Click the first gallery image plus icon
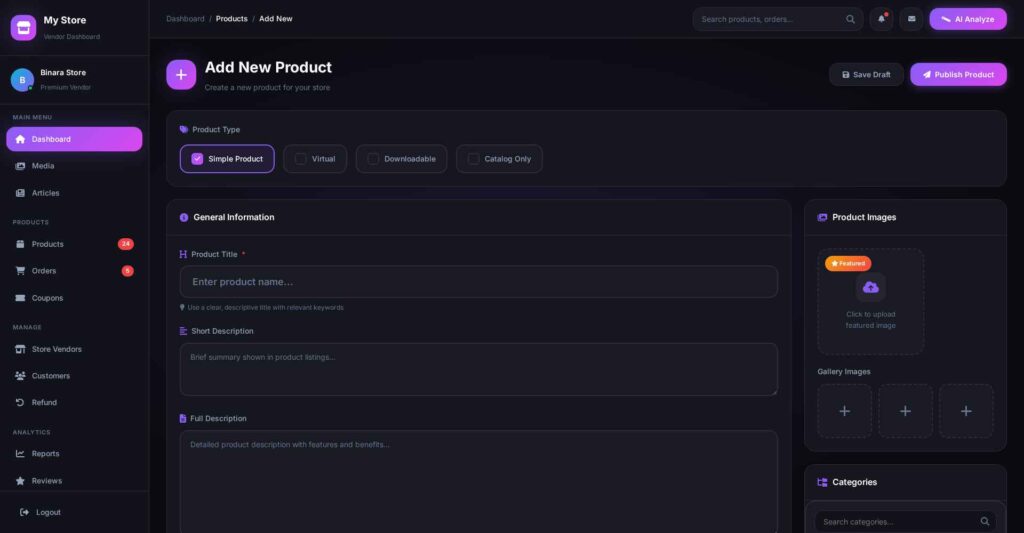This screenshot has height=533, width=1024. pyautogui.click(x=844, y=411)
